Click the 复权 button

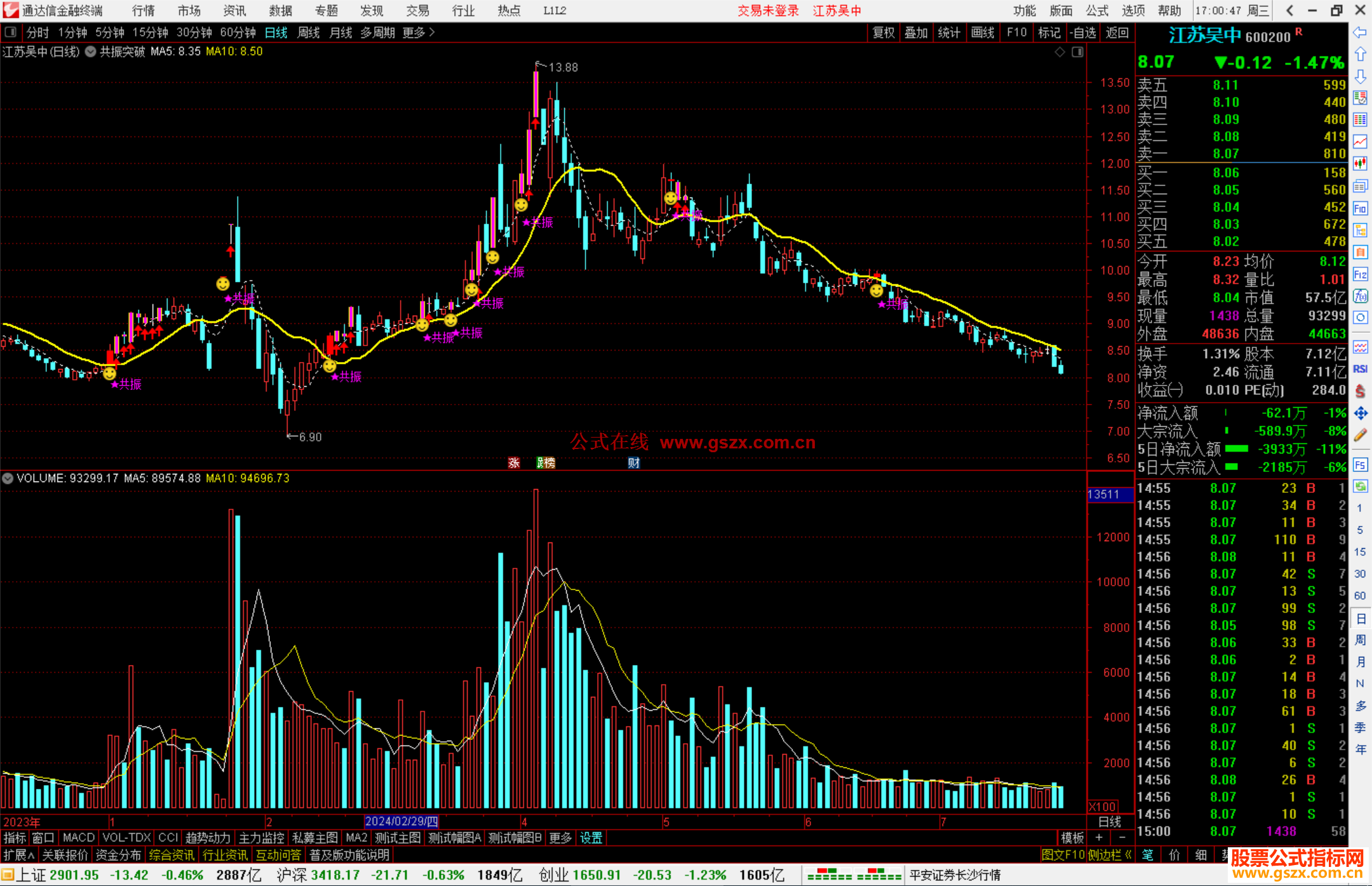883,32
